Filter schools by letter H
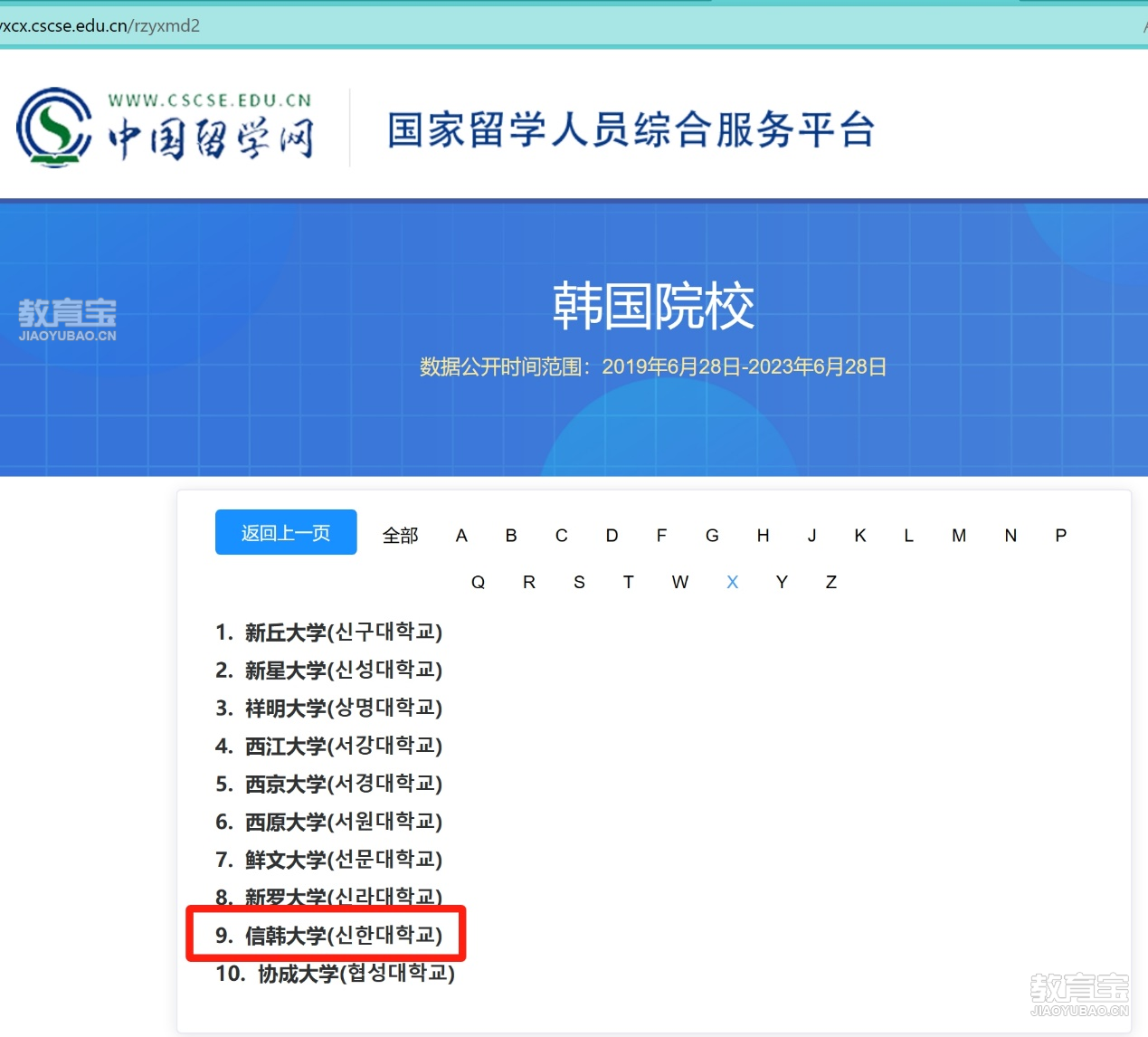 763,536
